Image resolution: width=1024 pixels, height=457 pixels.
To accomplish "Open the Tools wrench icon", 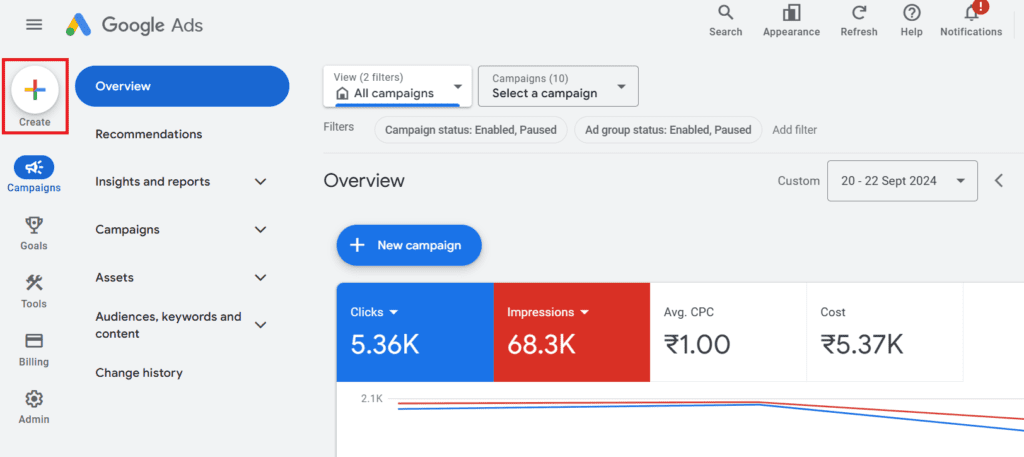I will (x=34, y=283).
